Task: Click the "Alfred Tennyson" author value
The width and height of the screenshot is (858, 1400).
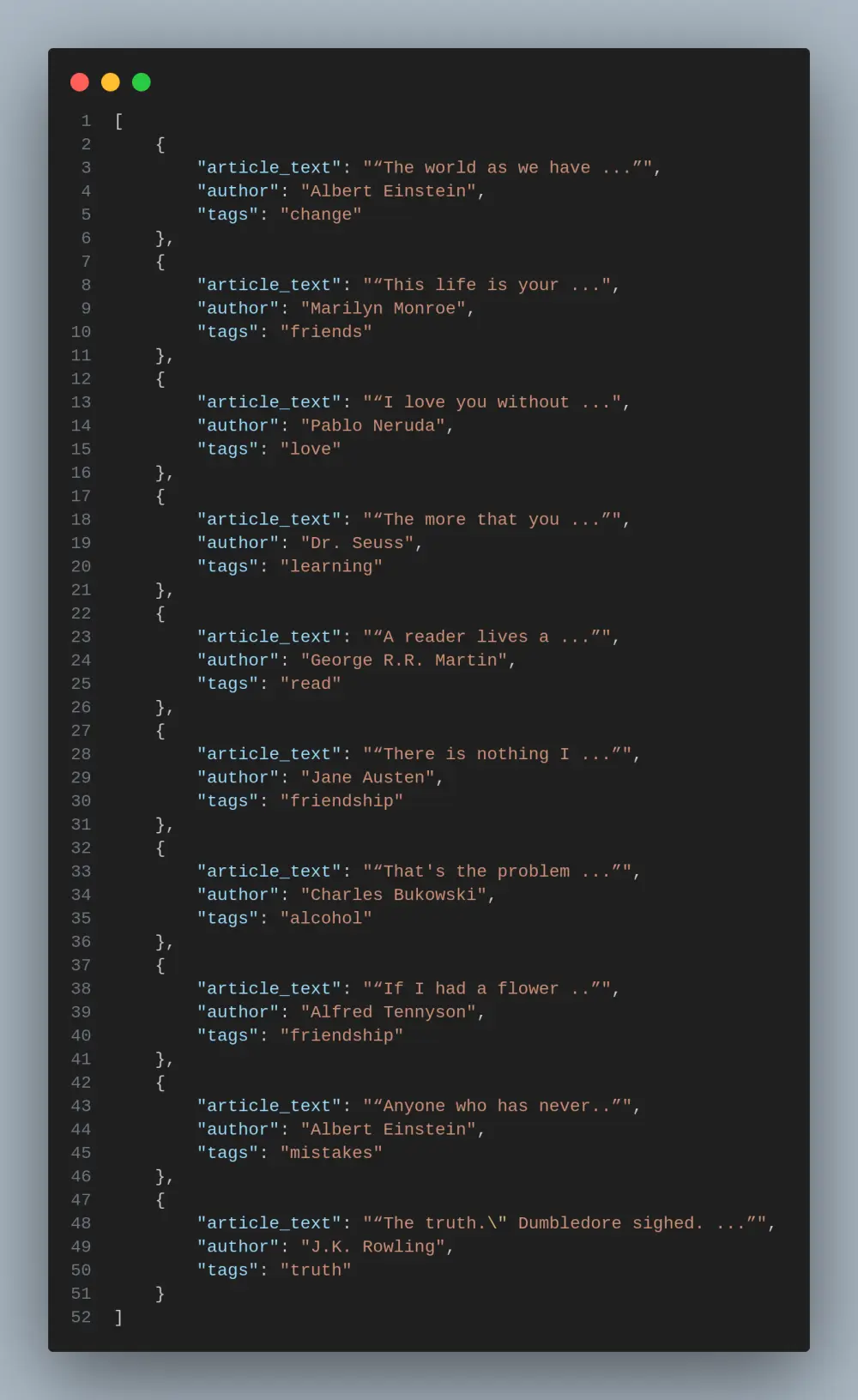Action: 388,1012
